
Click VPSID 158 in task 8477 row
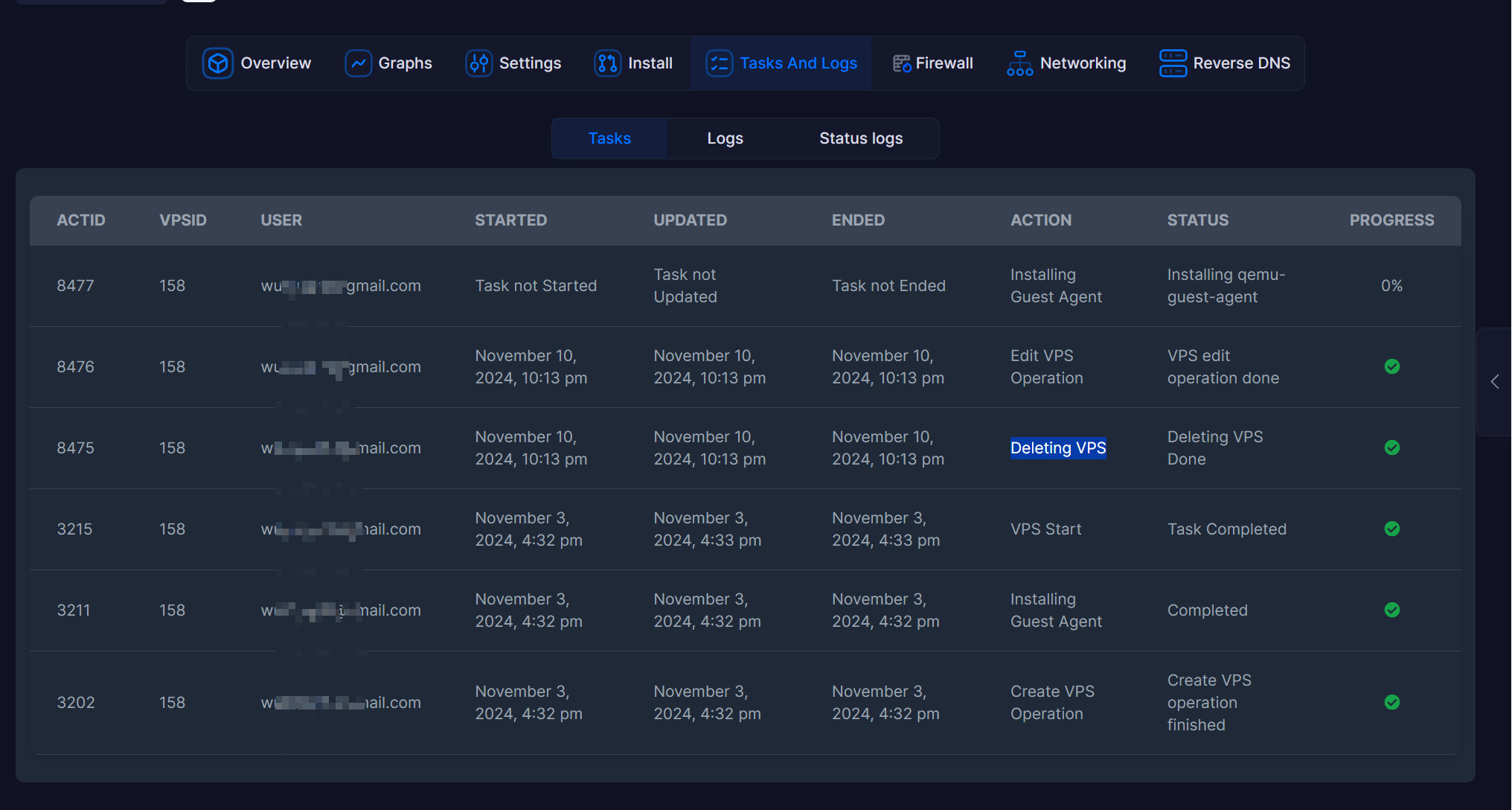(x=172, y=286)
